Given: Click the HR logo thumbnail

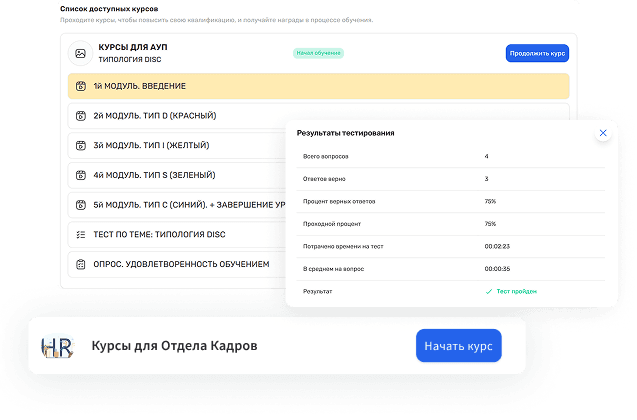Looking at the screenshot, I should (57, 346).
